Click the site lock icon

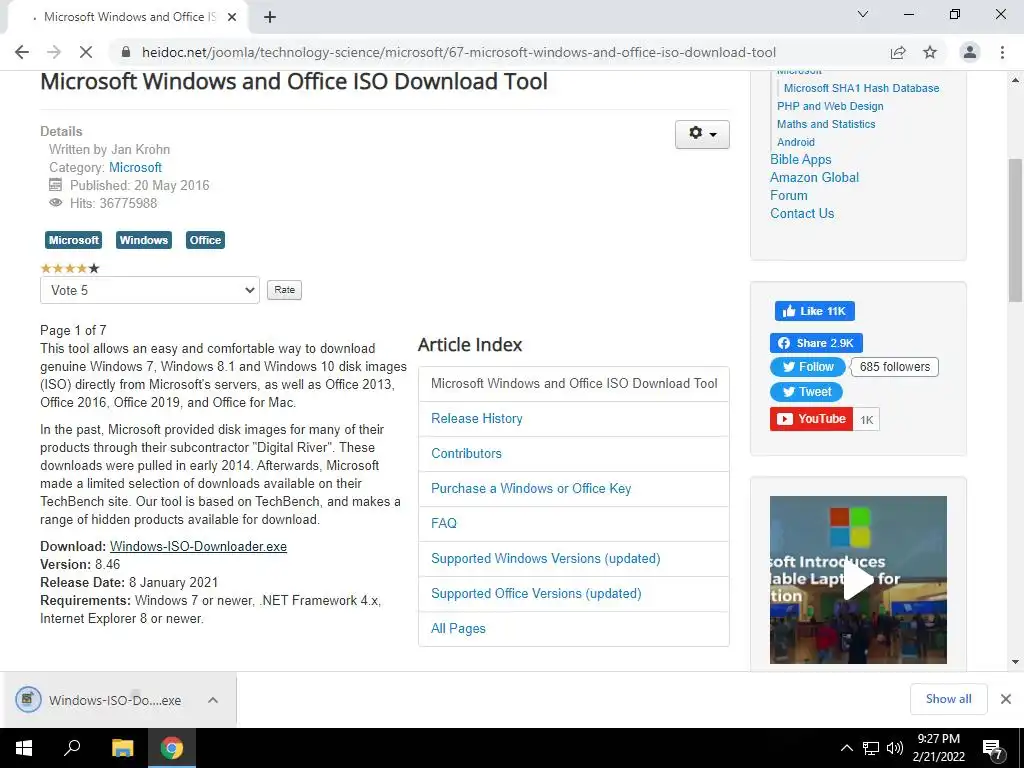[x=127, y=52]
